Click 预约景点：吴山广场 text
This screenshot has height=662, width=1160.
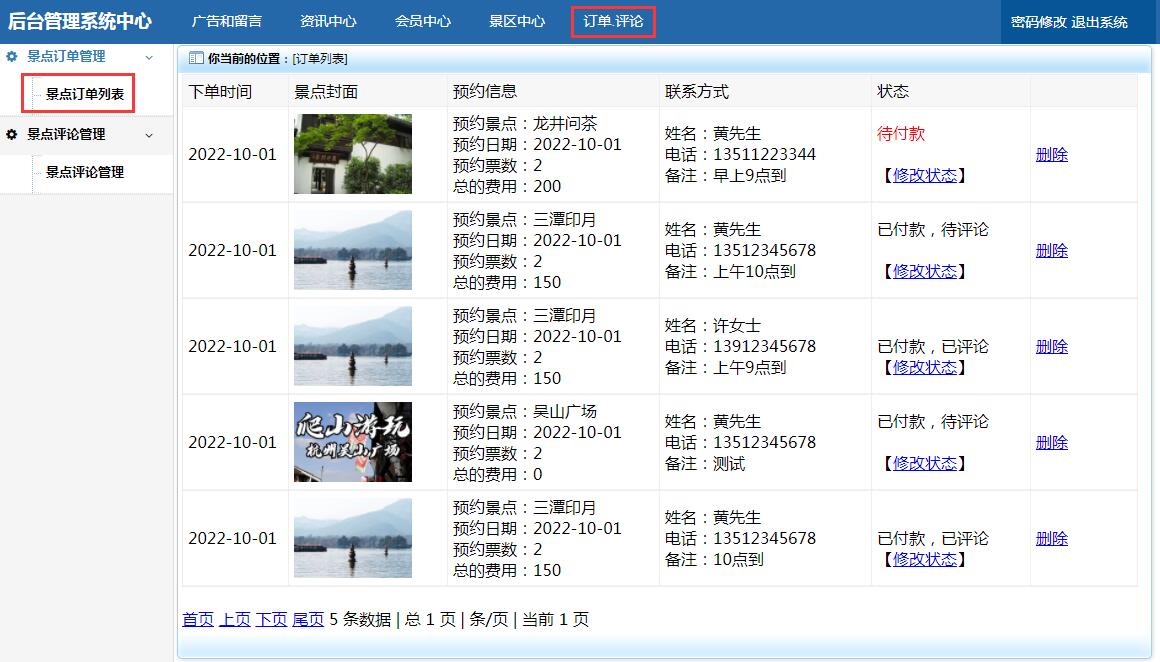point(525,411)
